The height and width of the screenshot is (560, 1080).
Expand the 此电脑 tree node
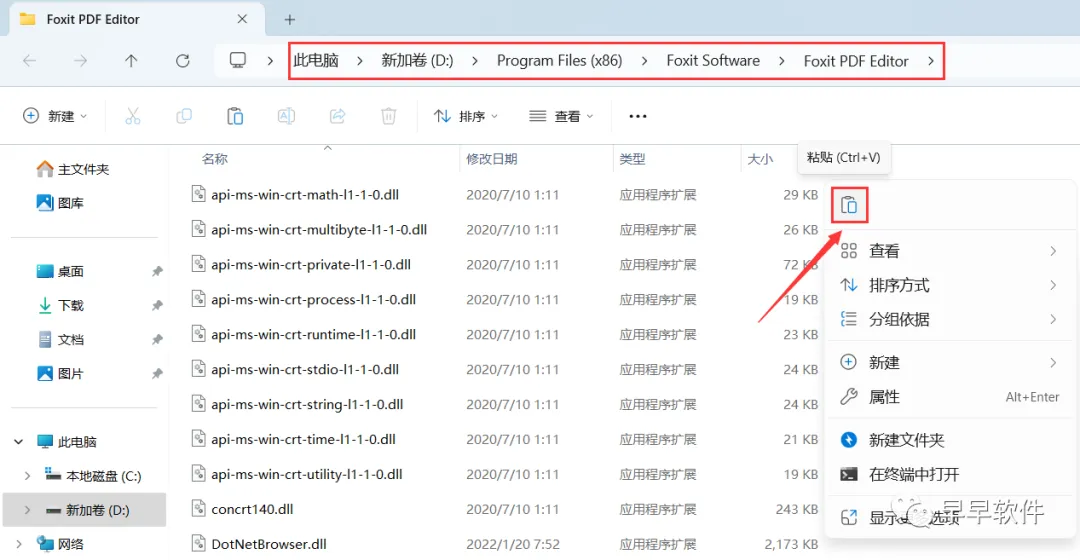click(x=19, y=442)
